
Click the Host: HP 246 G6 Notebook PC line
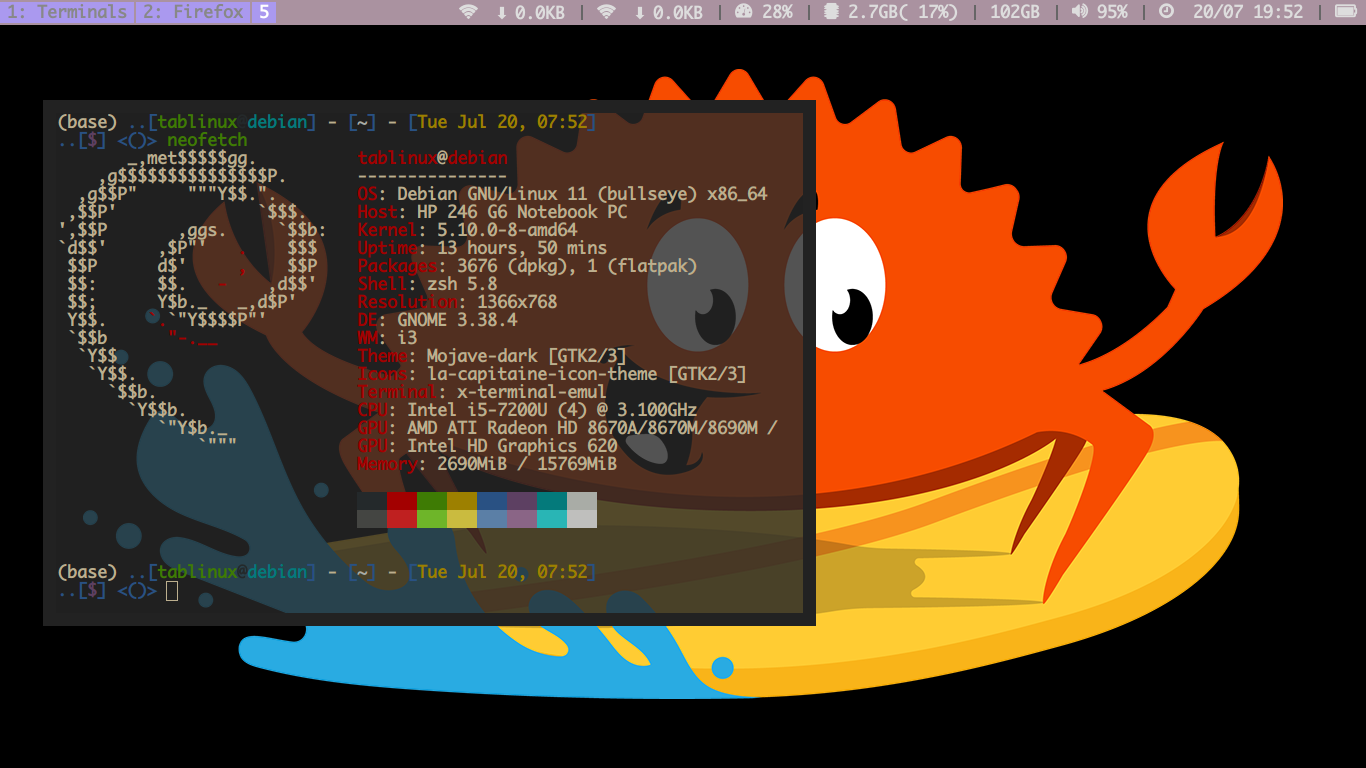click(492, 212)
